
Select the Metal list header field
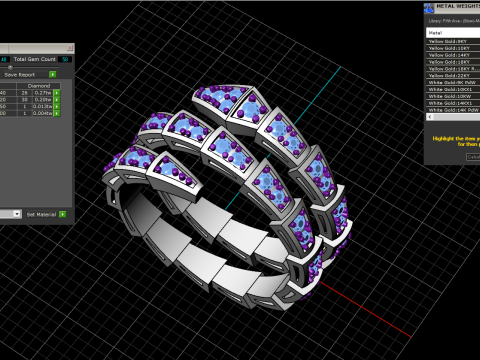(x=453, y=33)
